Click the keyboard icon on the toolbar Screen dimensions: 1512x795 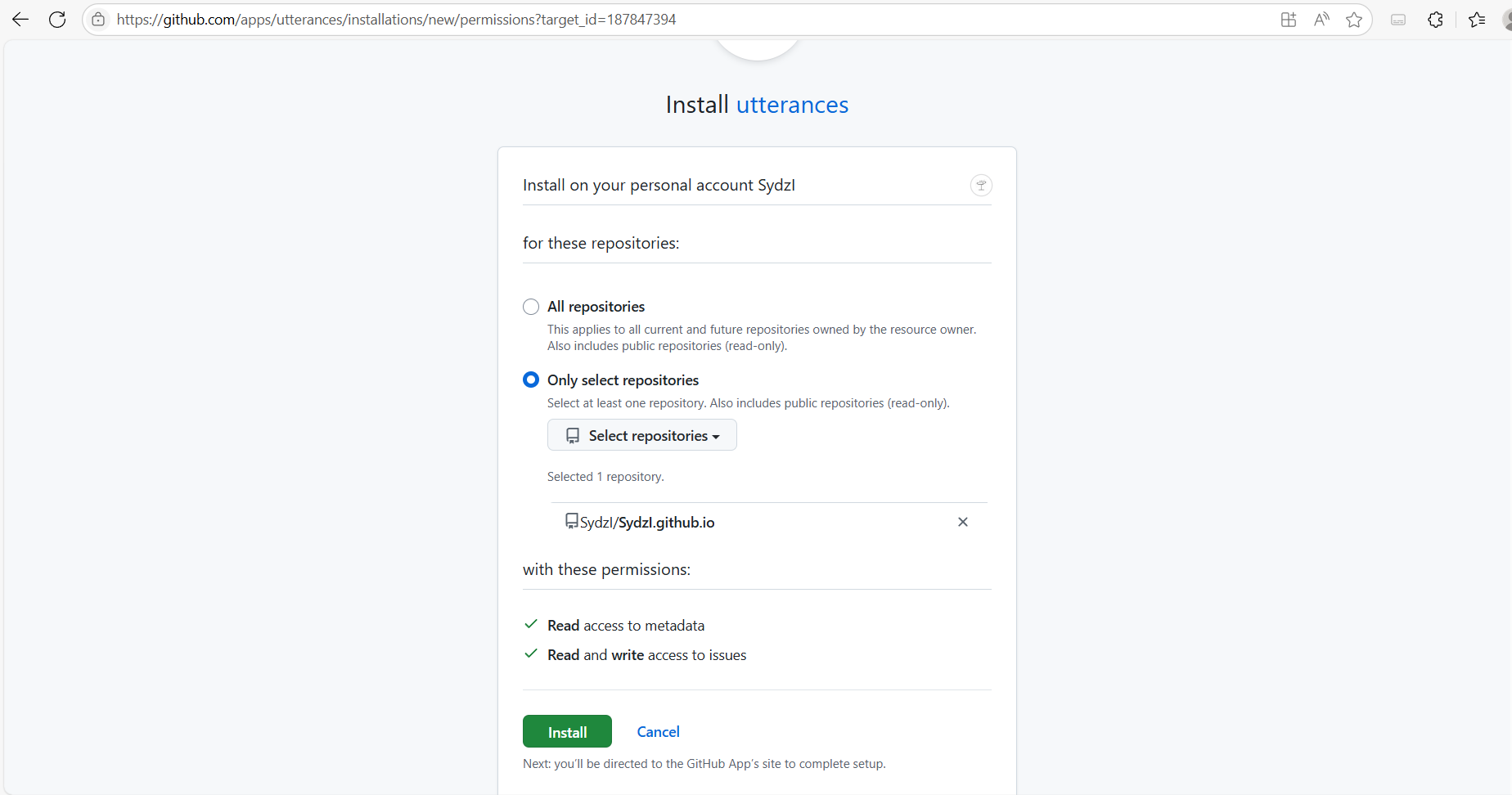pyautogui.click(x=1397, y=19)
